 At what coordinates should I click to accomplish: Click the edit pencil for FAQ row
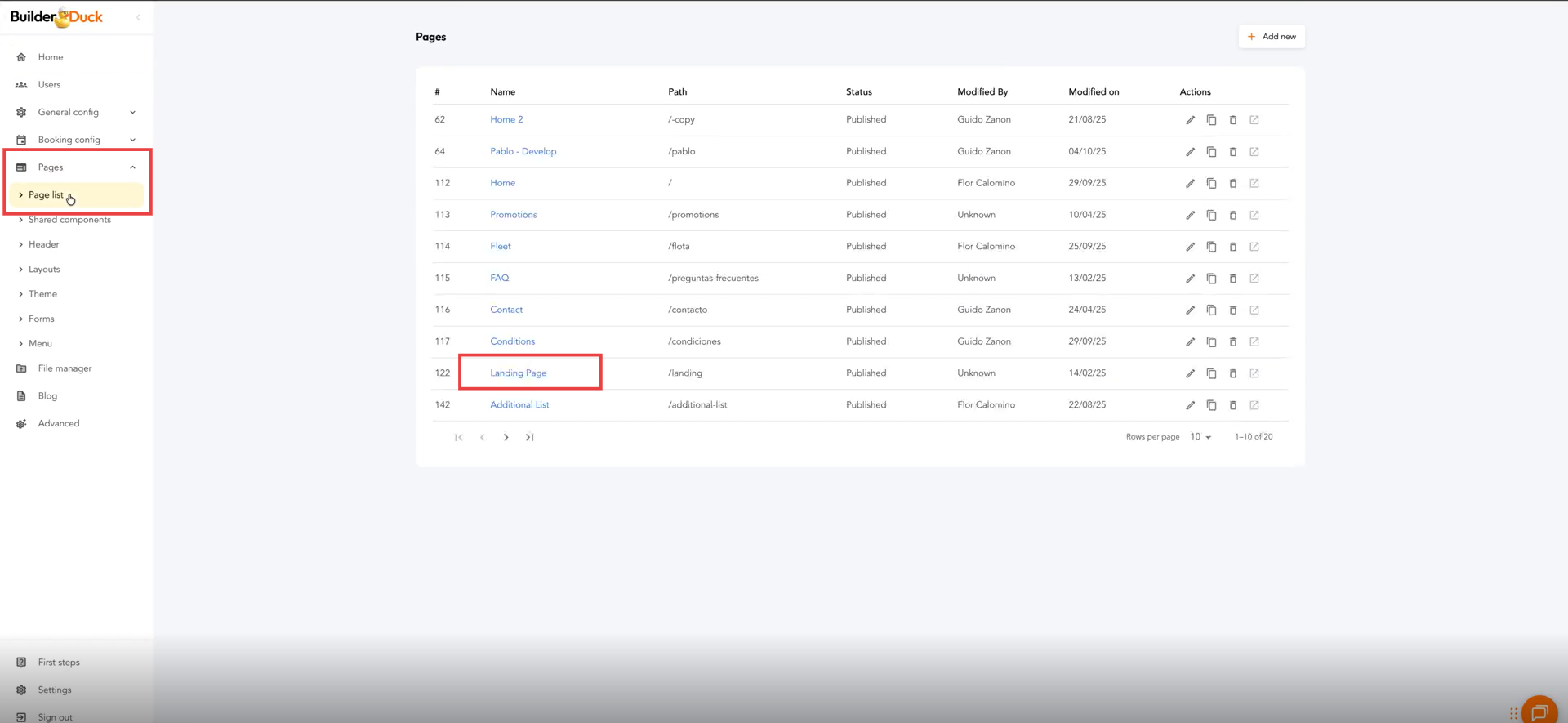1190,279
